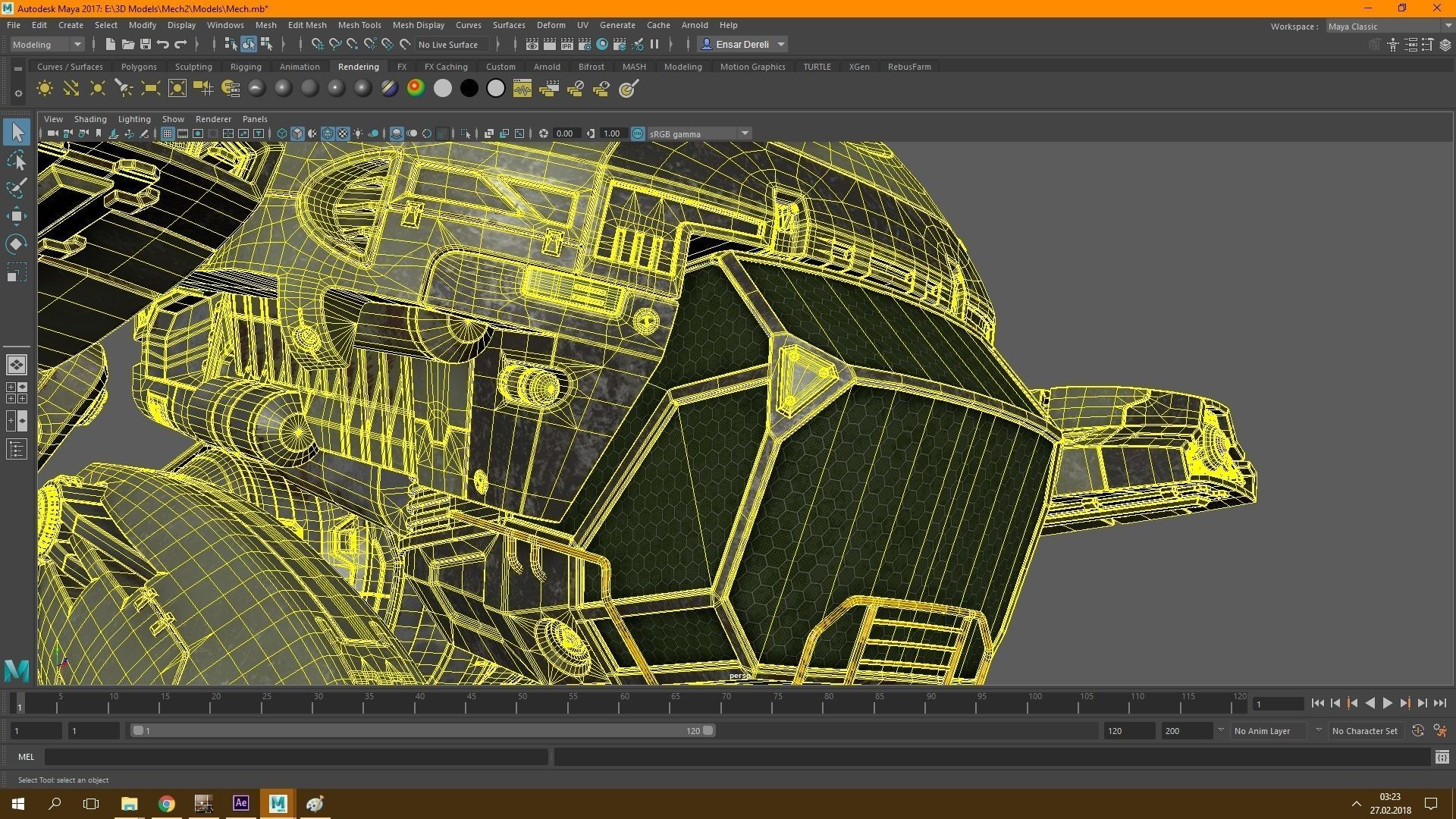Open the shelf options gear menu

coord(17,93)
